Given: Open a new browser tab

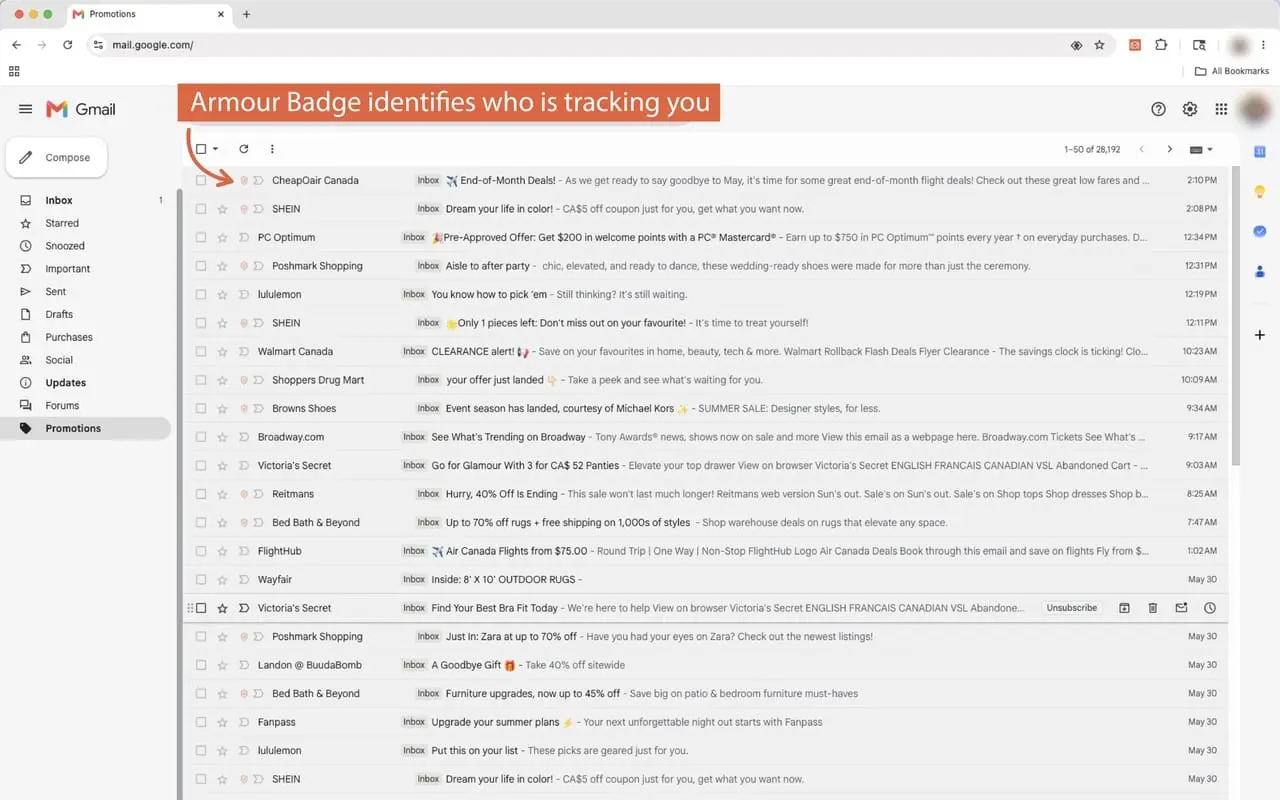Looking at the screenshot, I should 246,14.
